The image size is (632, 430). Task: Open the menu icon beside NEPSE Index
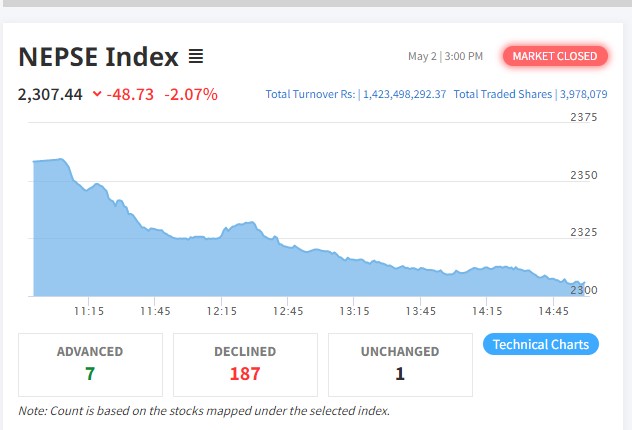tap(196, 57)
